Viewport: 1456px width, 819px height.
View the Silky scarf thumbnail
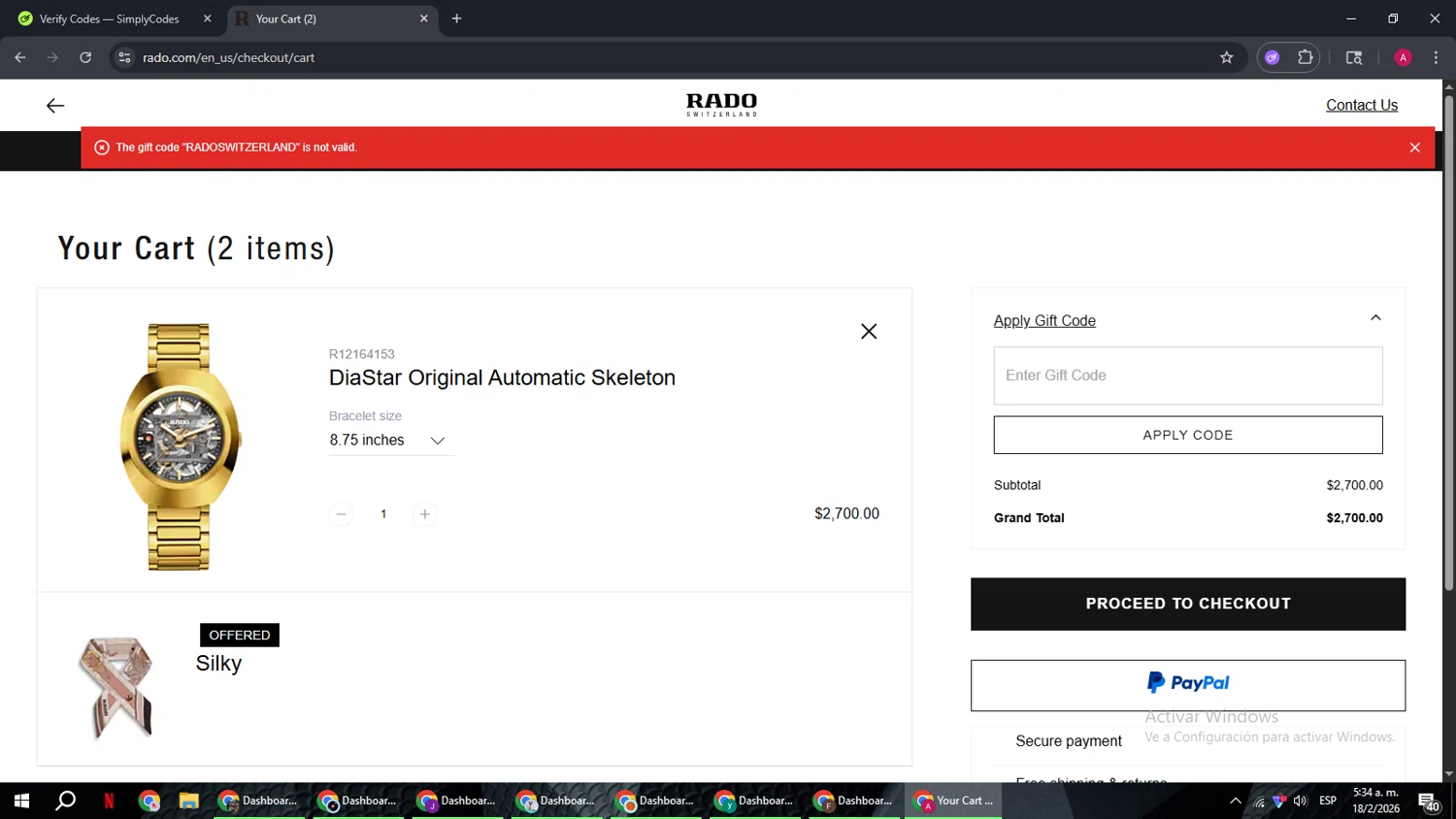pos(116,687)
